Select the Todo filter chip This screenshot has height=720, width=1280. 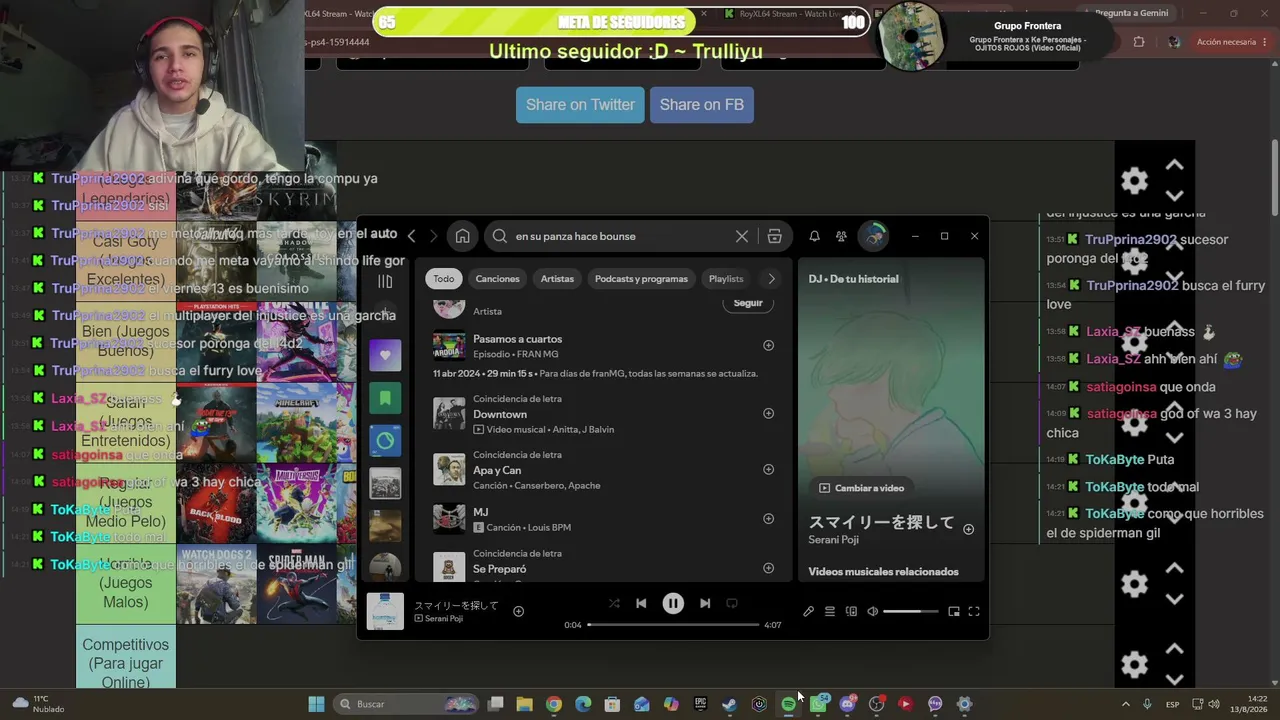443,279
